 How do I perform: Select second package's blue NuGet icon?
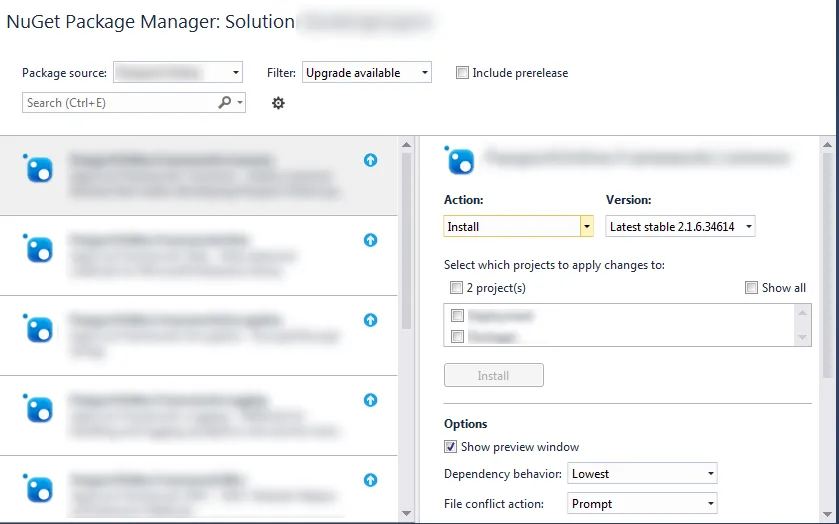click(38, 248)
